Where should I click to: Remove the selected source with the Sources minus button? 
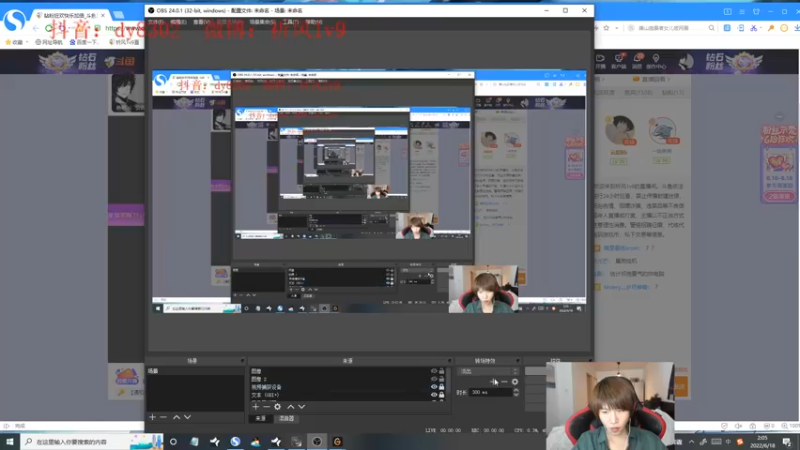point(266,407)
